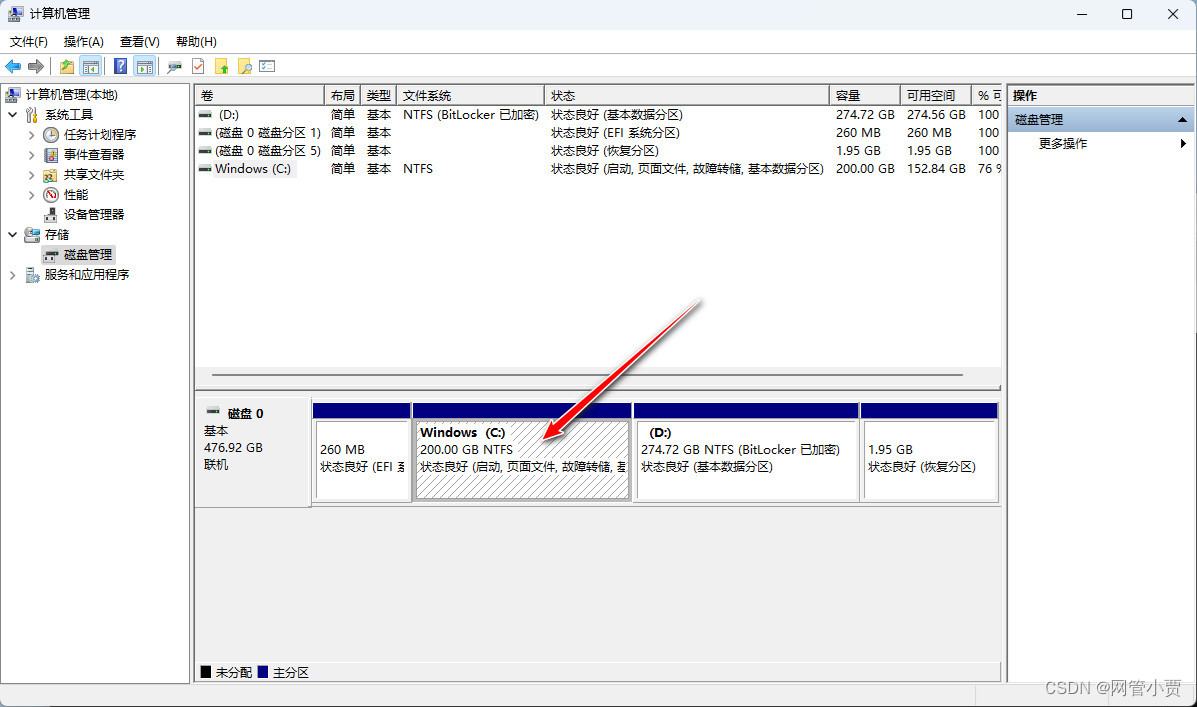1197x707 pixels.
Task: Click the 磁盘管理 disk icon in tree
Action: coord(51,255)
